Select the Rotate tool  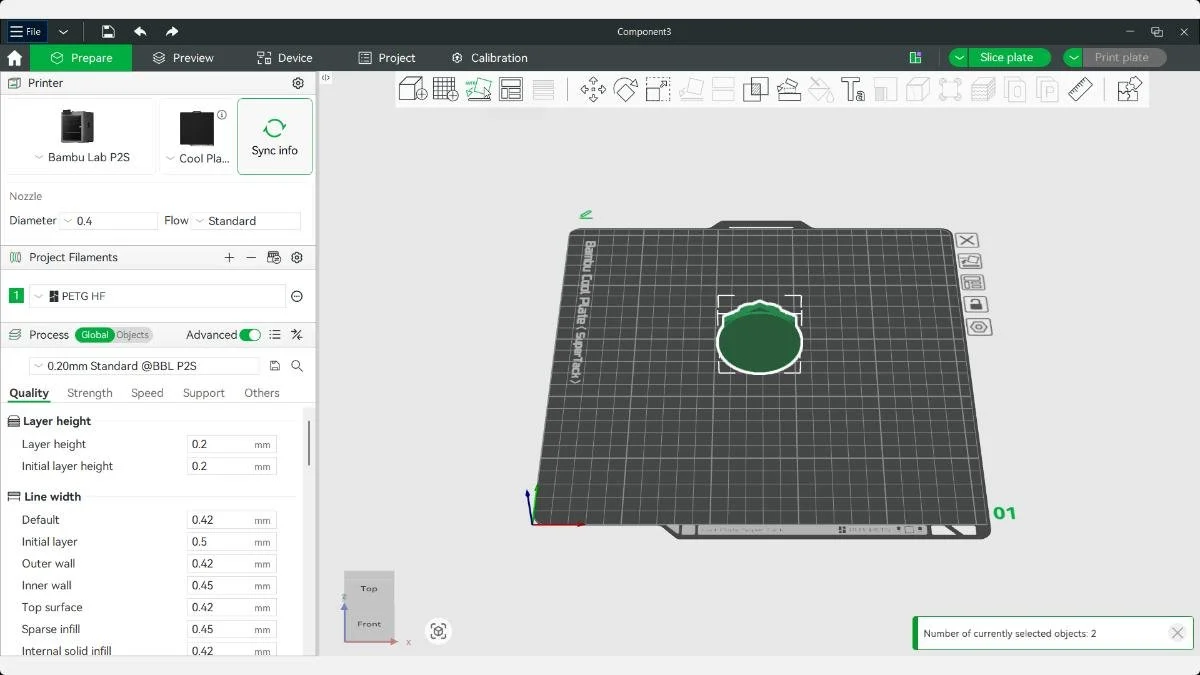(x=625, y=89)
